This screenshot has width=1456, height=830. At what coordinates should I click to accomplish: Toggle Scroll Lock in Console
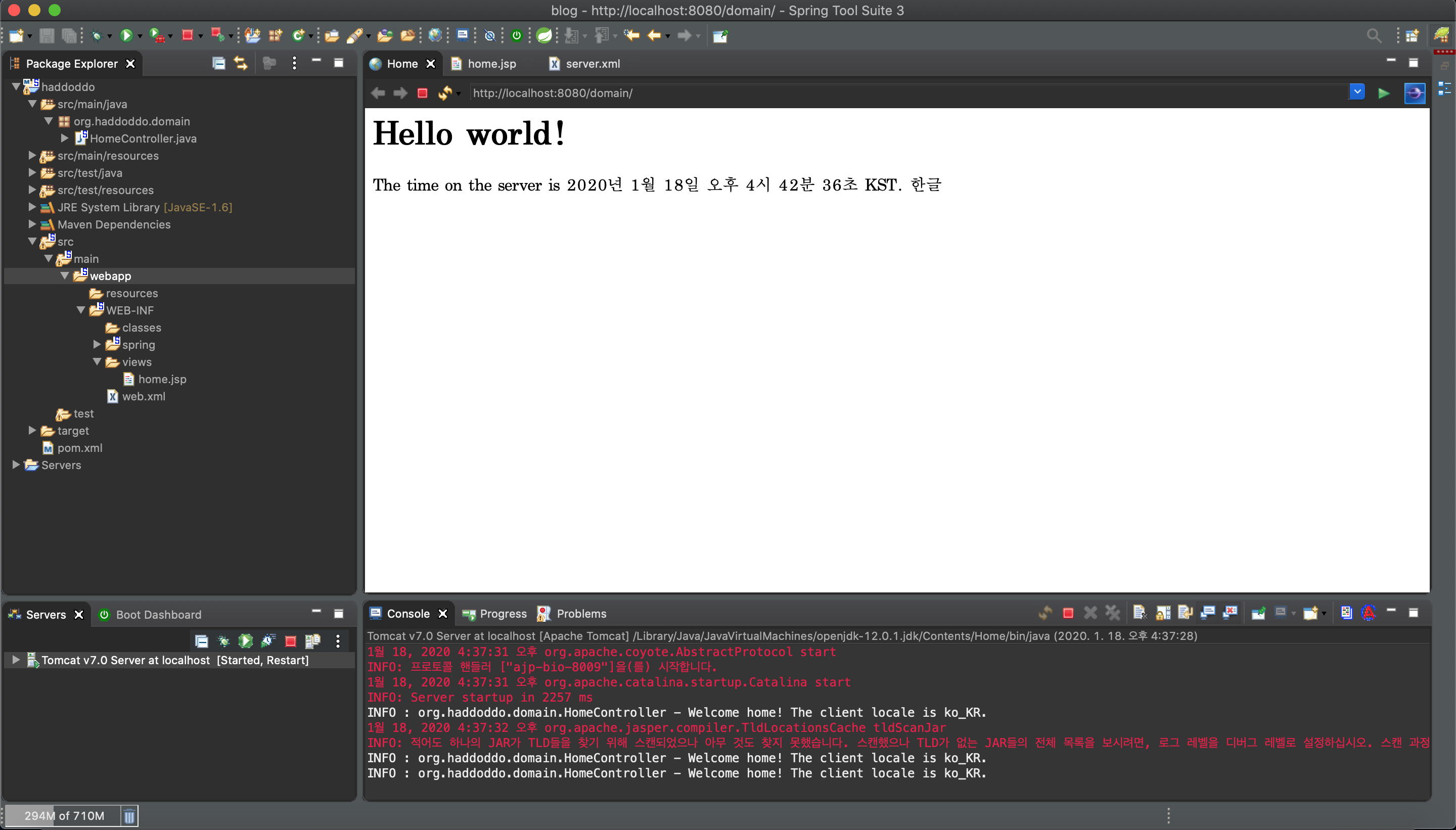tap(1163, 613)
